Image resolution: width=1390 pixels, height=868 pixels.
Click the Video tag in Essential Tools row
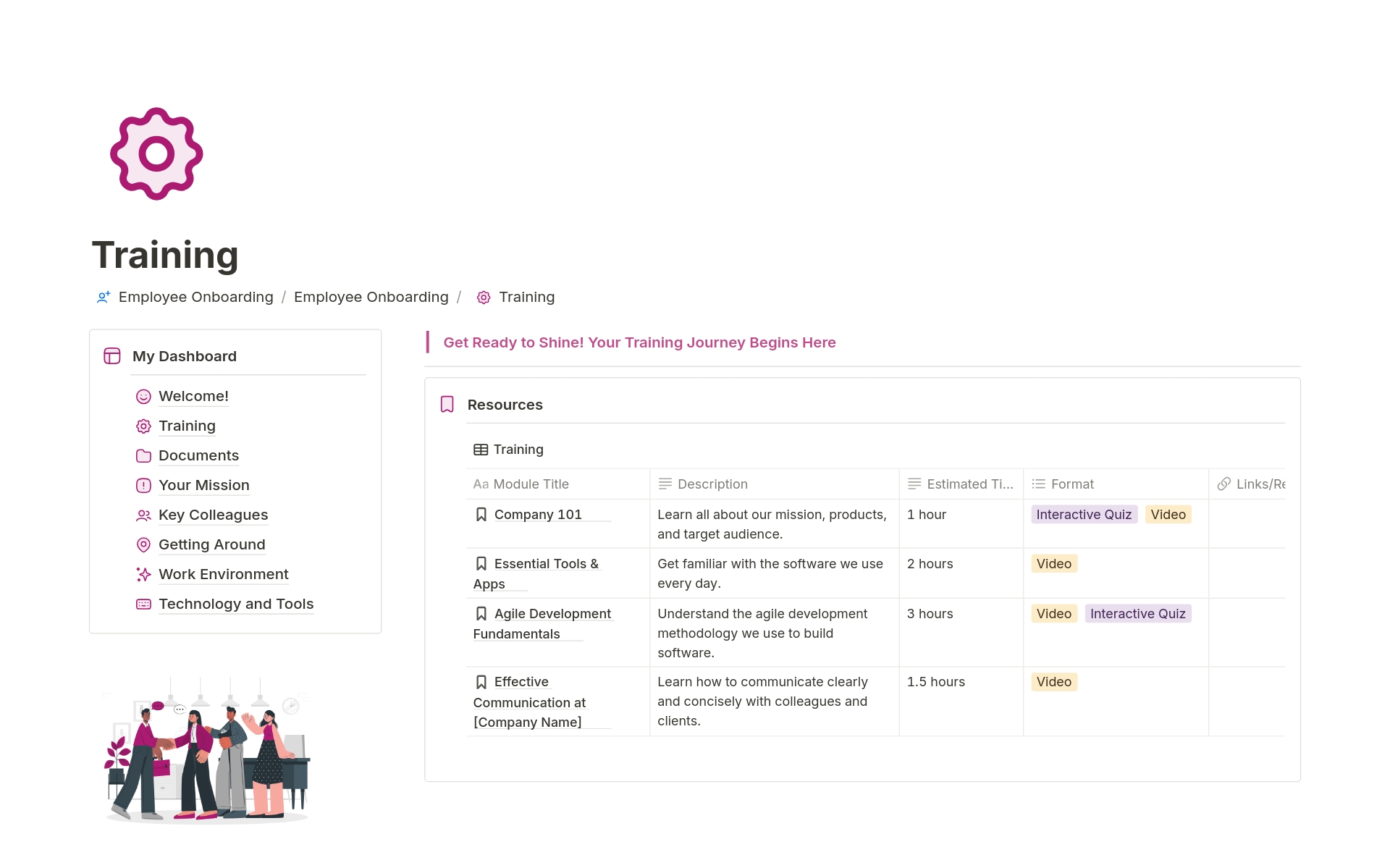(x=1053, y=564)
